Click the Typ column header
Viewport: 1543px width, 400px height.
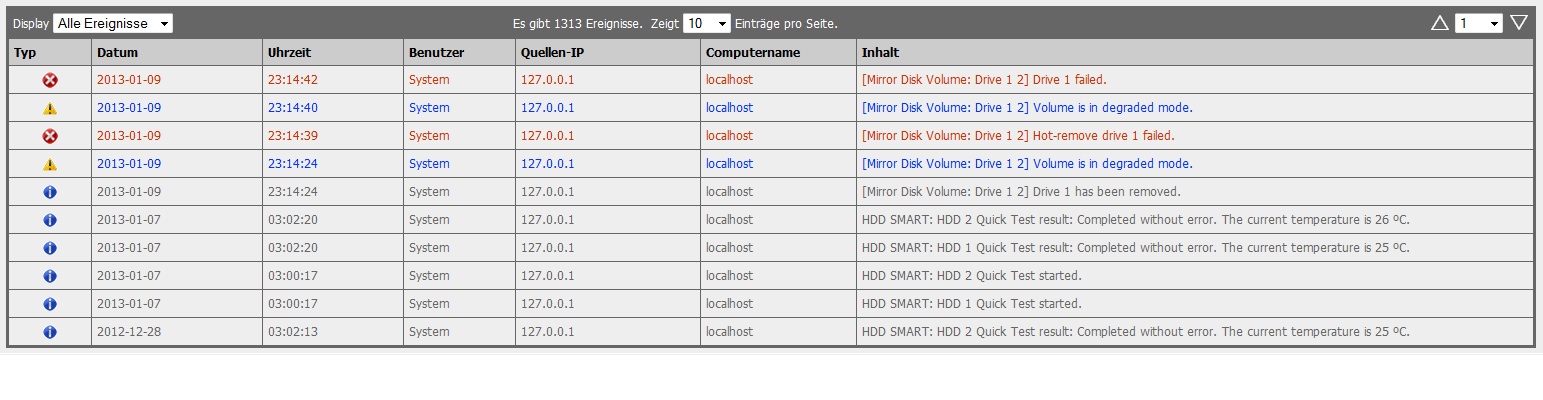24,52
